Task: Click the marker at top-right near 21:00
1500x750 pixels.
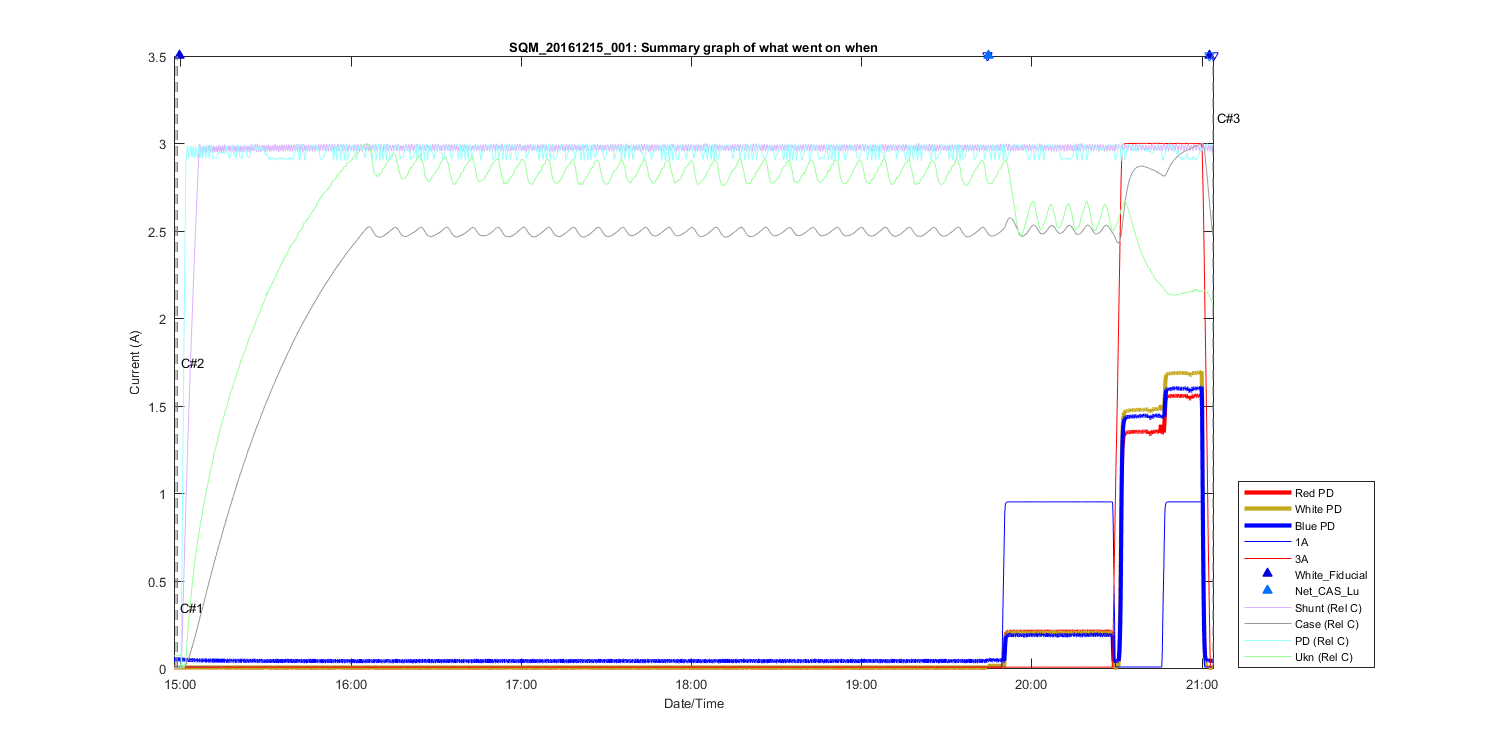Action: click(1210, 56)
